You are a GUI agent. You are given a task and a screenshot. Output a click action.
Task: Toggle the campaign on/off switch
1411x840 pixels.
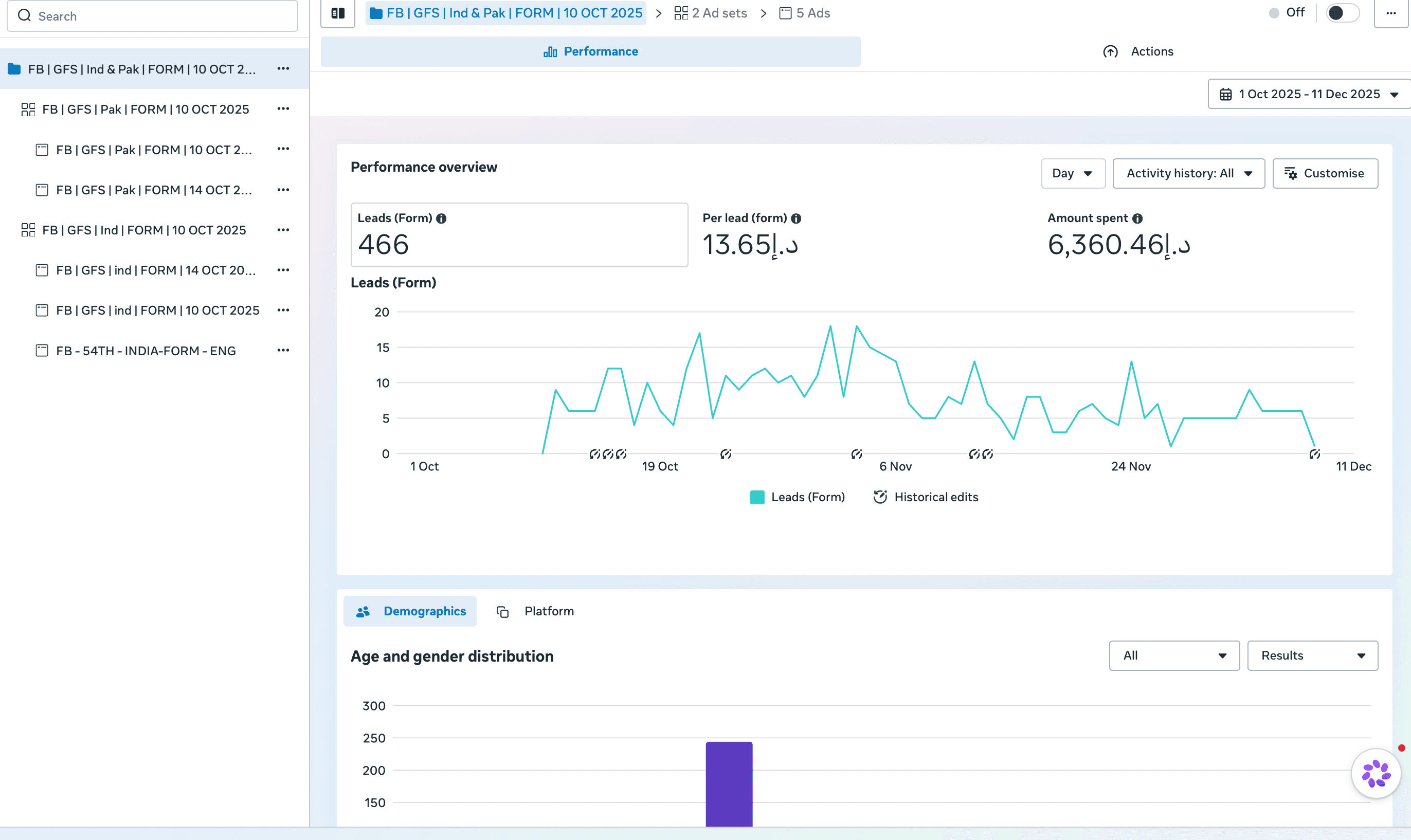1343,13
